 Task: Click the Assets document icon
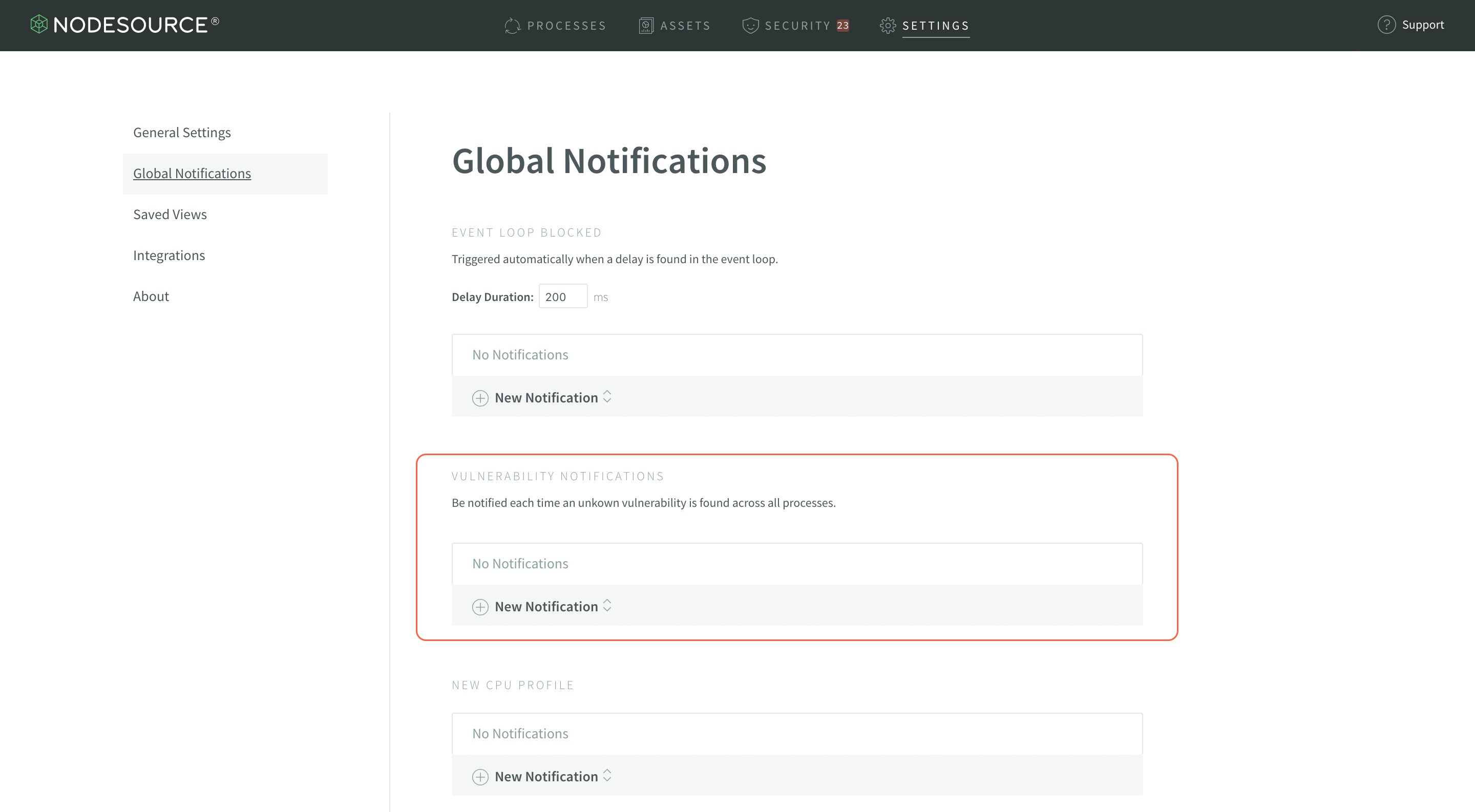pos(646,26)
